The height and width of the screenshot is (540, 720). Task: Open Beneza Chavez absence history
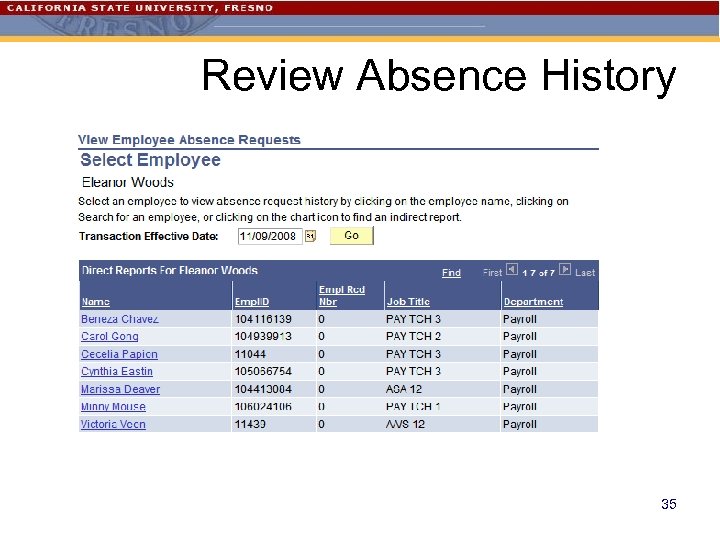click(120, 319)
